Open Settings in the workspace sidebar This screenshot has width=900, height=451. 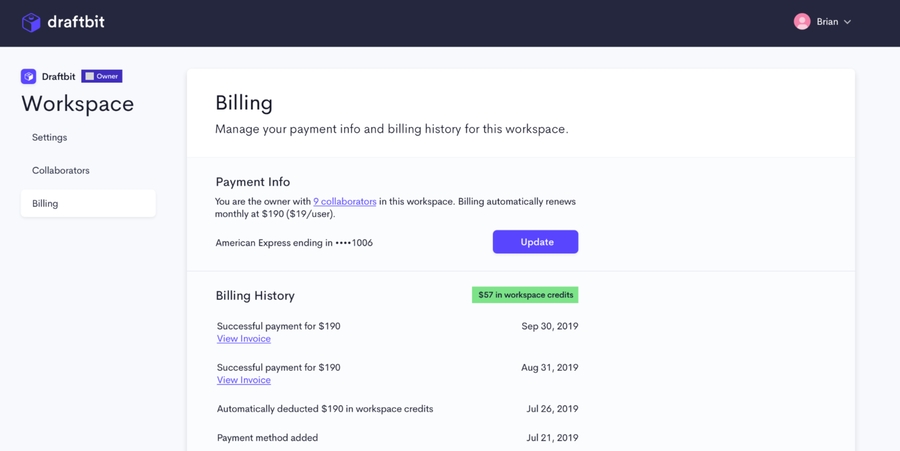point(50,137)
